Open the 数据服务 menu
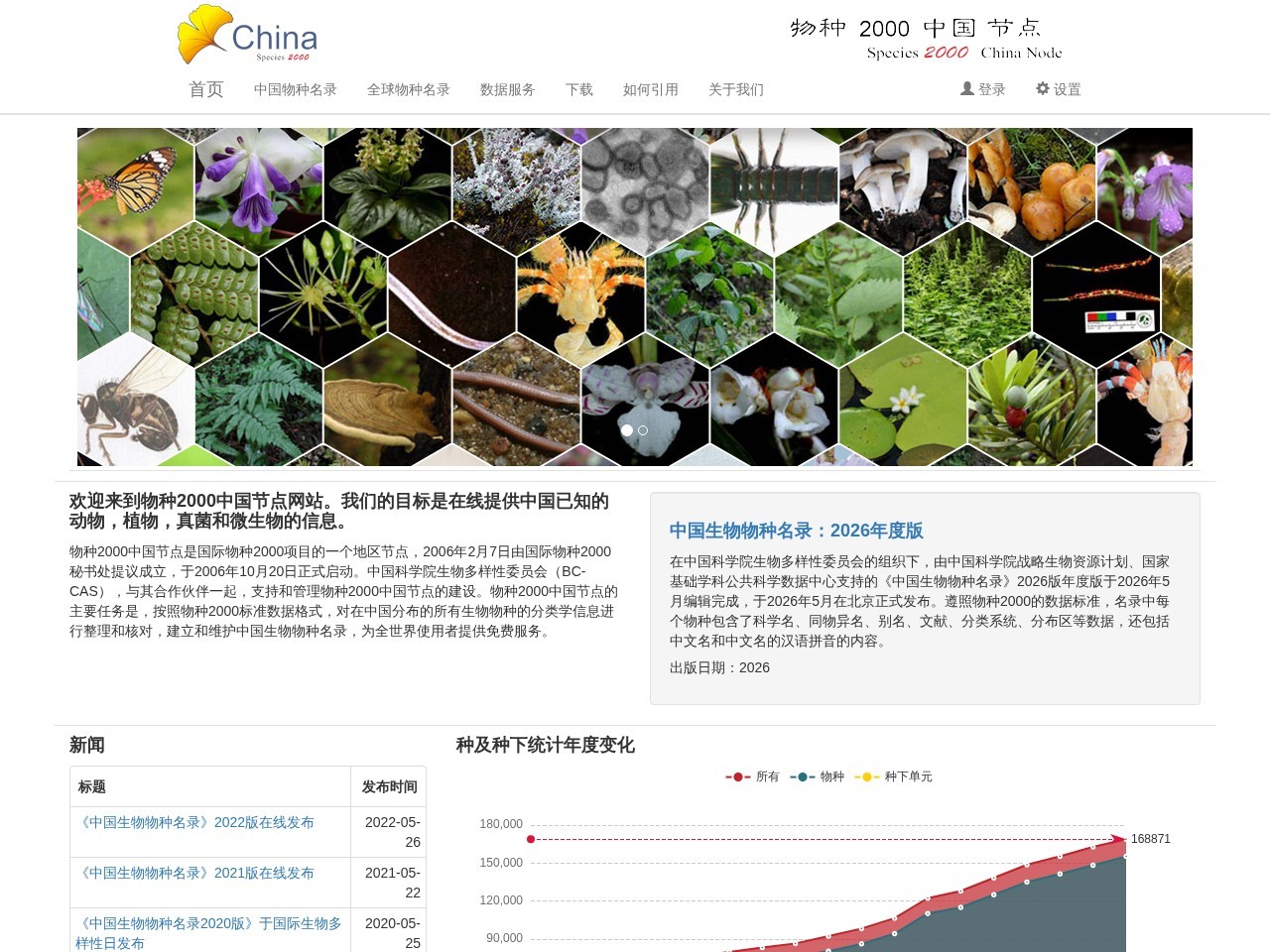1270x952 pixels. 508,89
